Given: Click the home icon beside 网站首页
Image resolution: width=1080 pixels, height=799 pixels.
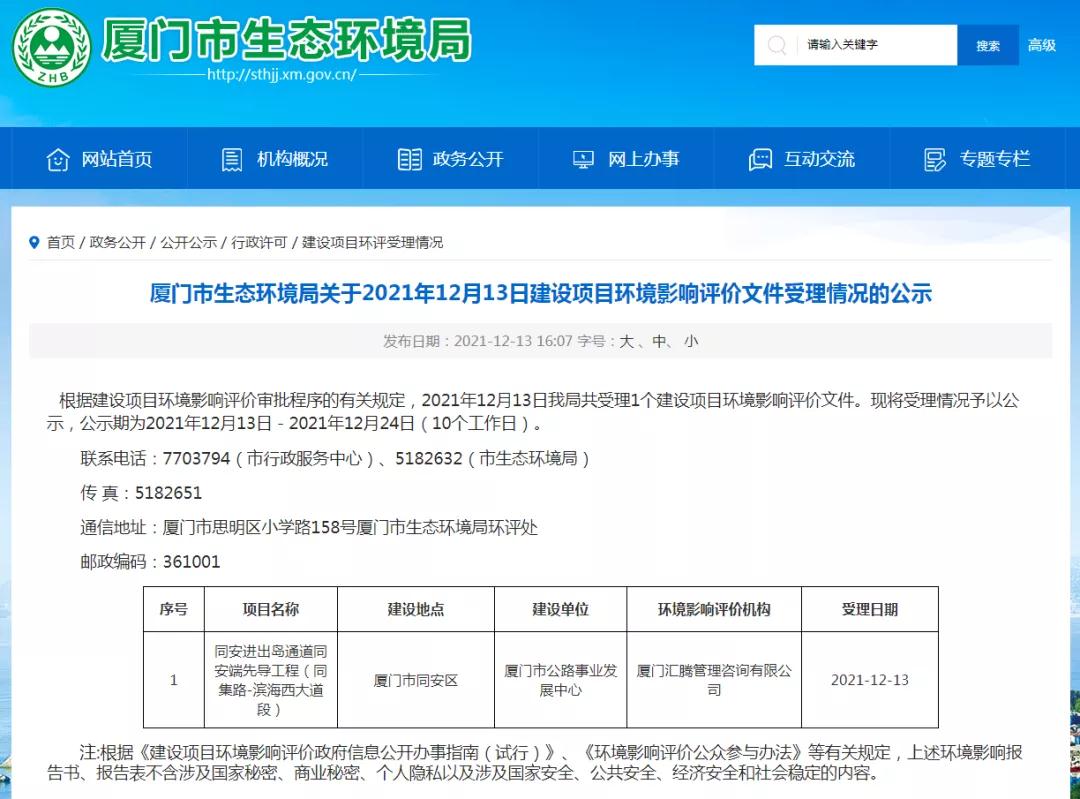Looking at the screenshot, I should click(x=58, y=159).
